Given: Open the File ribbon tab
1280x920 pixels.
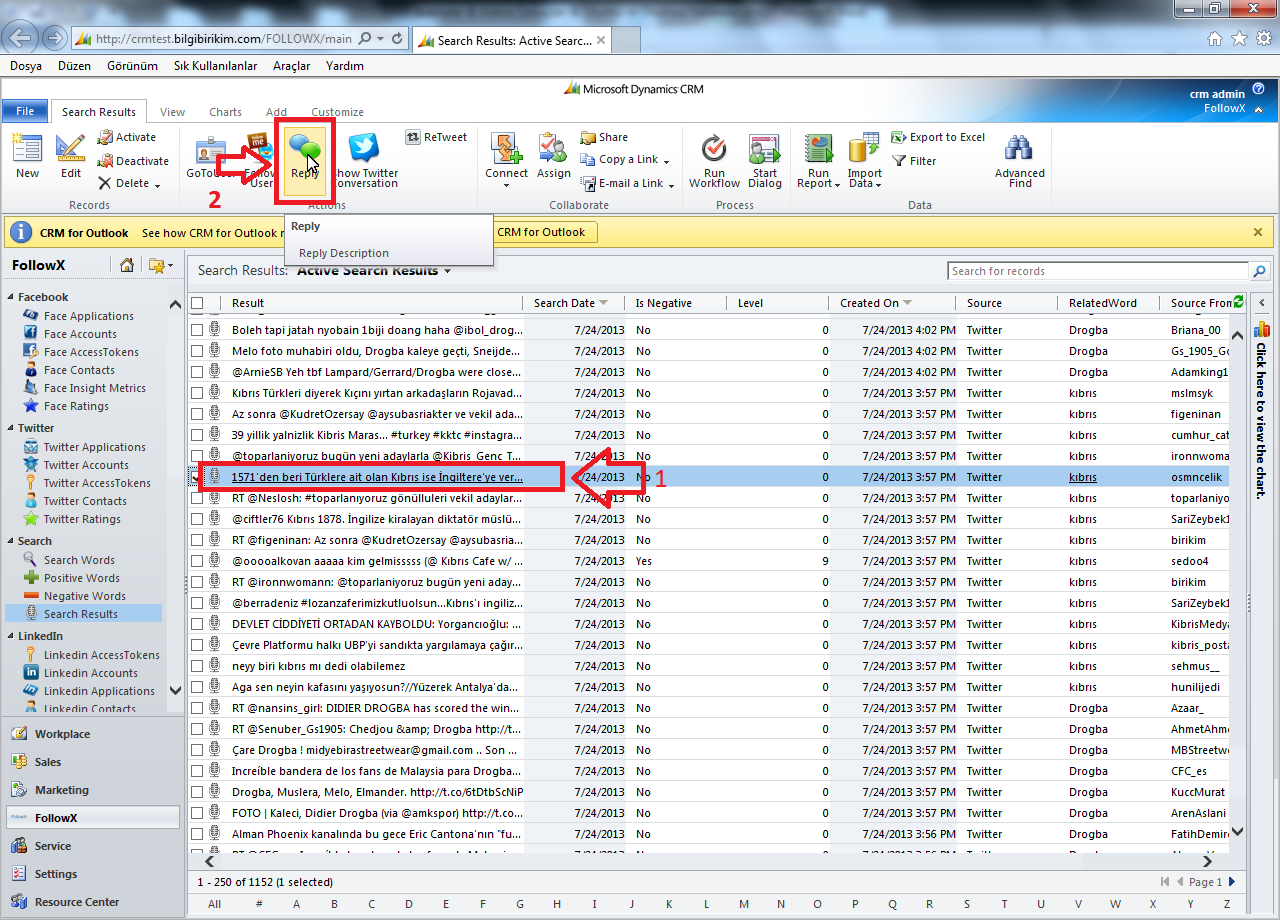Looking at the screenshot, I should tap(25, 111).
